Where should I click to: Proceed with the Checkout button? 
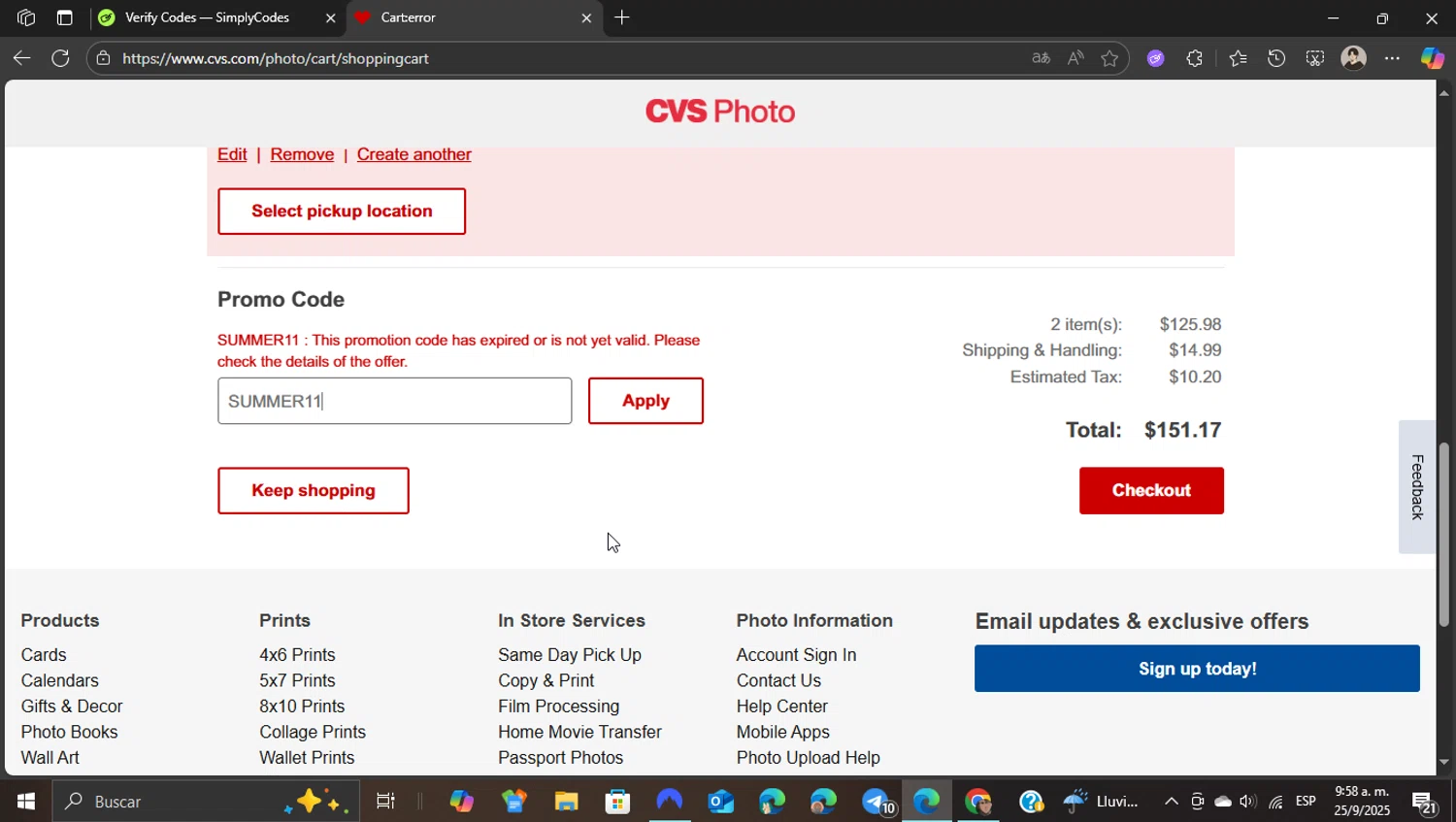(1151, 490)
